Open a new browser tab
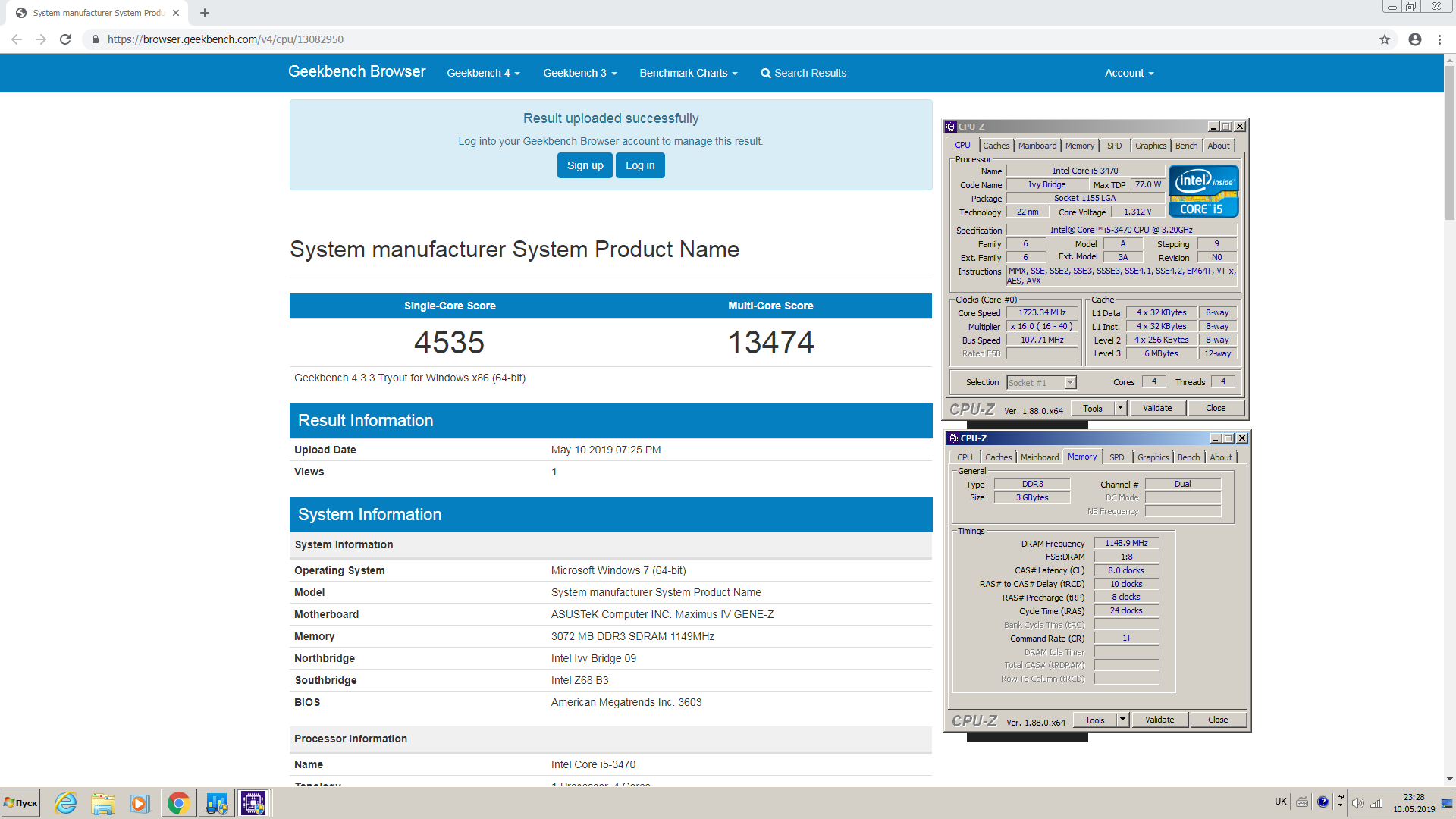Viewport: 1456px width, 819px height. pyautogui.click(x=205, y=13)
